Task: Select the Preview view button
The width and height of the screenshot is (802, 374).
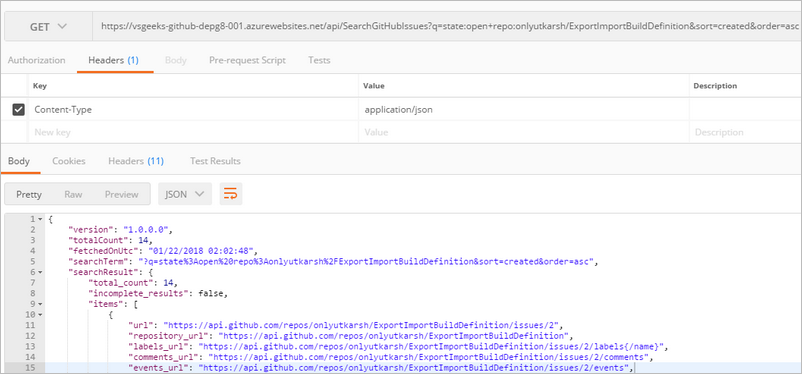Action: (122, 194)
